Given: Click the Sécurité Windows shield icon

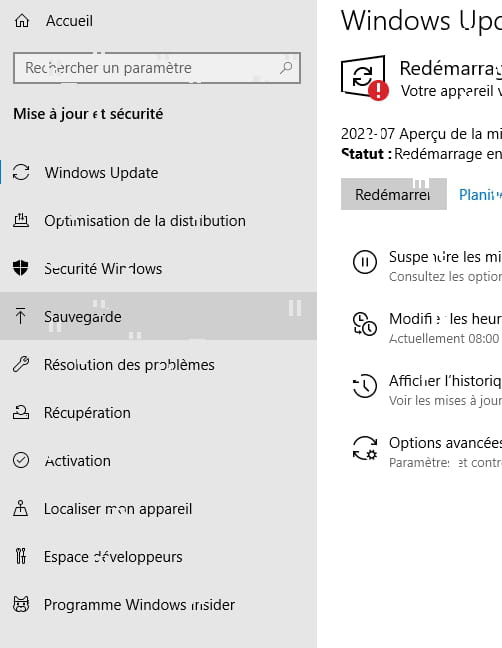Looking at the screenshot, I should 21,268.
